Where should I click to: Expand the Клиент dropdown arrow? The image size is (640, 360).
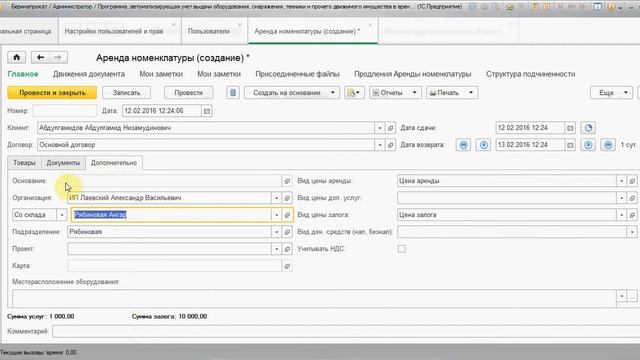click(380, 128)
